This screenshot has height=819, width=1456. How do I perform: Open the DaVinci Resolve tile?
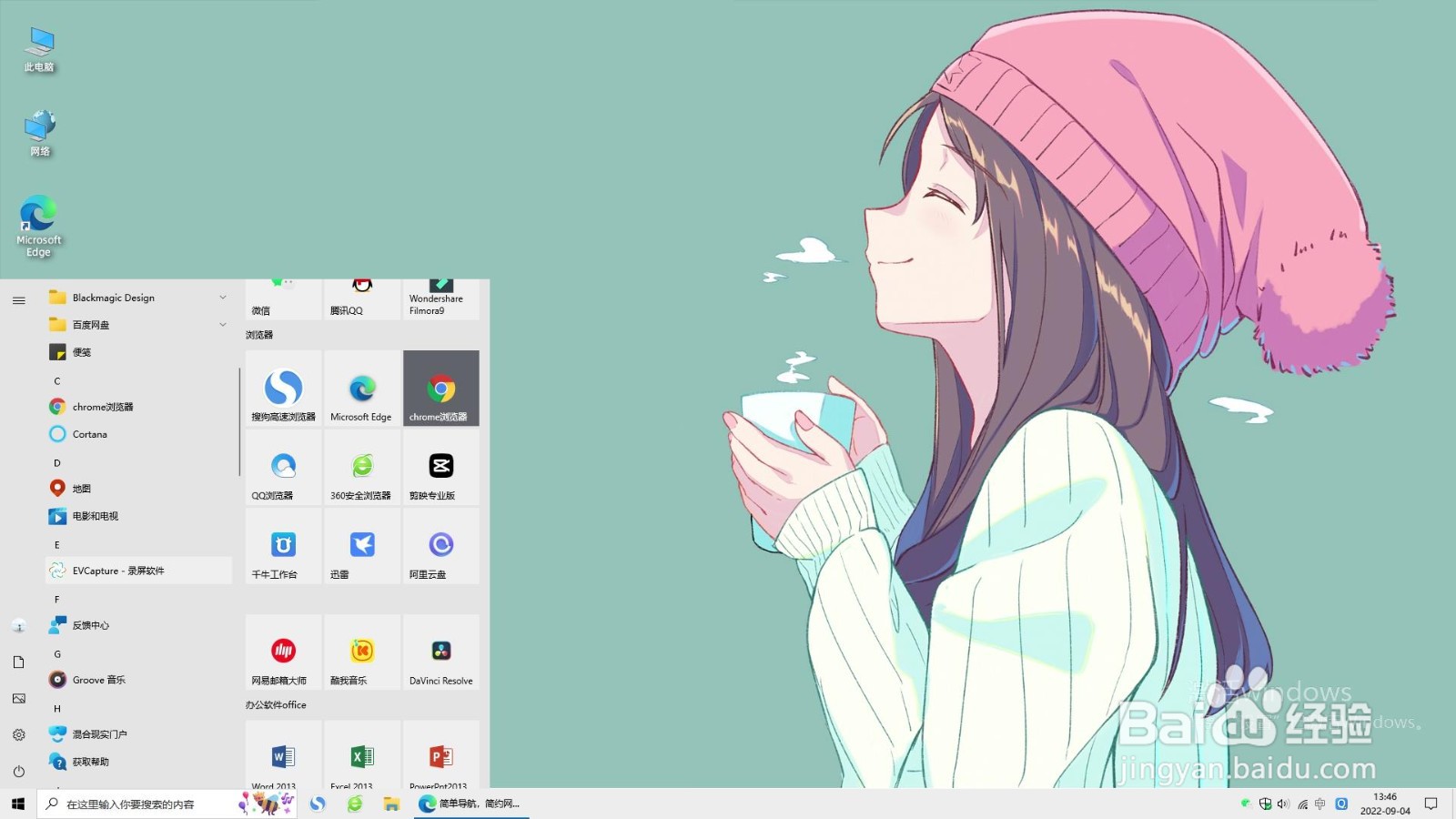coord(441,652)
